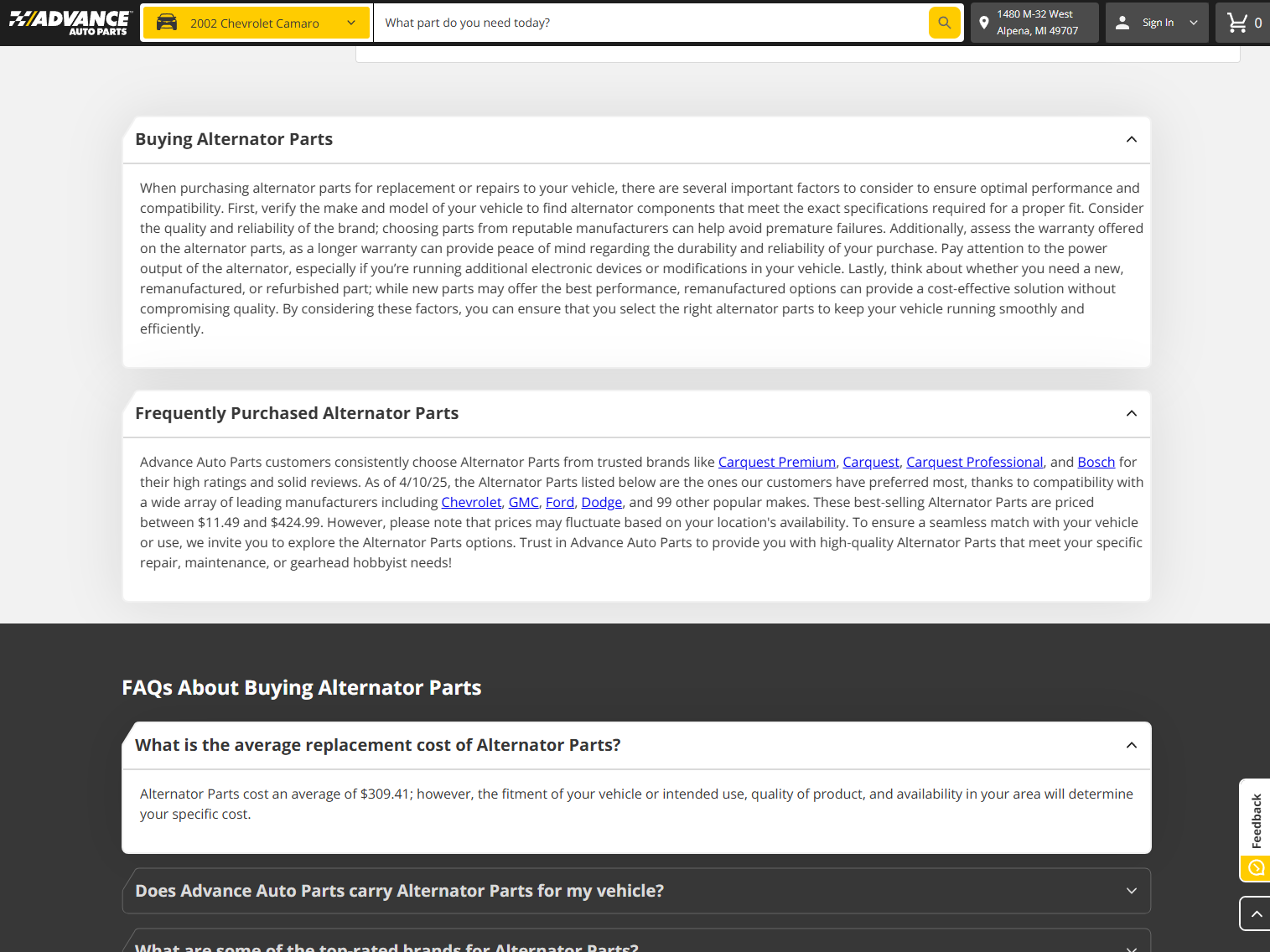Click the yellow feedback chat icon
This screenshot has height=952, width=1270.
point(1256,868)
